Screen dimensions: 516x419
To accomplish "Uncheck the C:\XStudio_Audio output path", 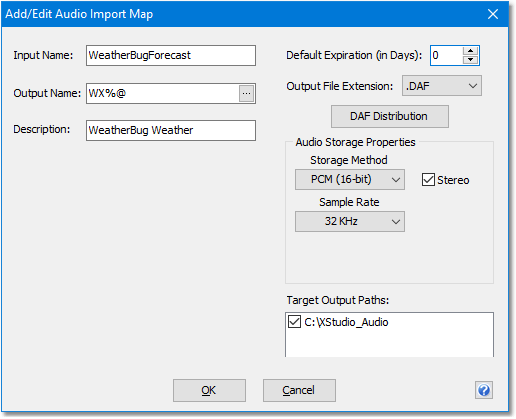I will 294,322.
